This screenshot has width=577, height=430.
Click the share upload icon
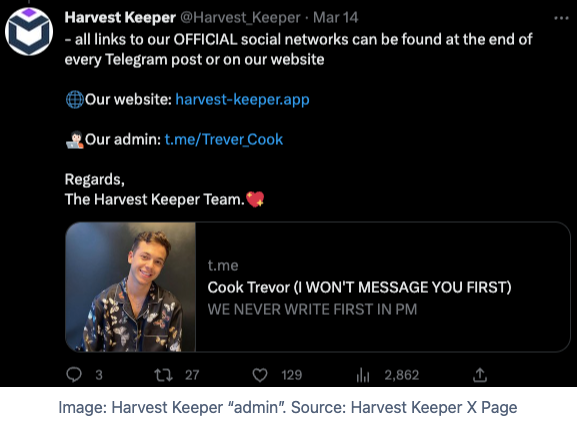(x=480, y=375)
